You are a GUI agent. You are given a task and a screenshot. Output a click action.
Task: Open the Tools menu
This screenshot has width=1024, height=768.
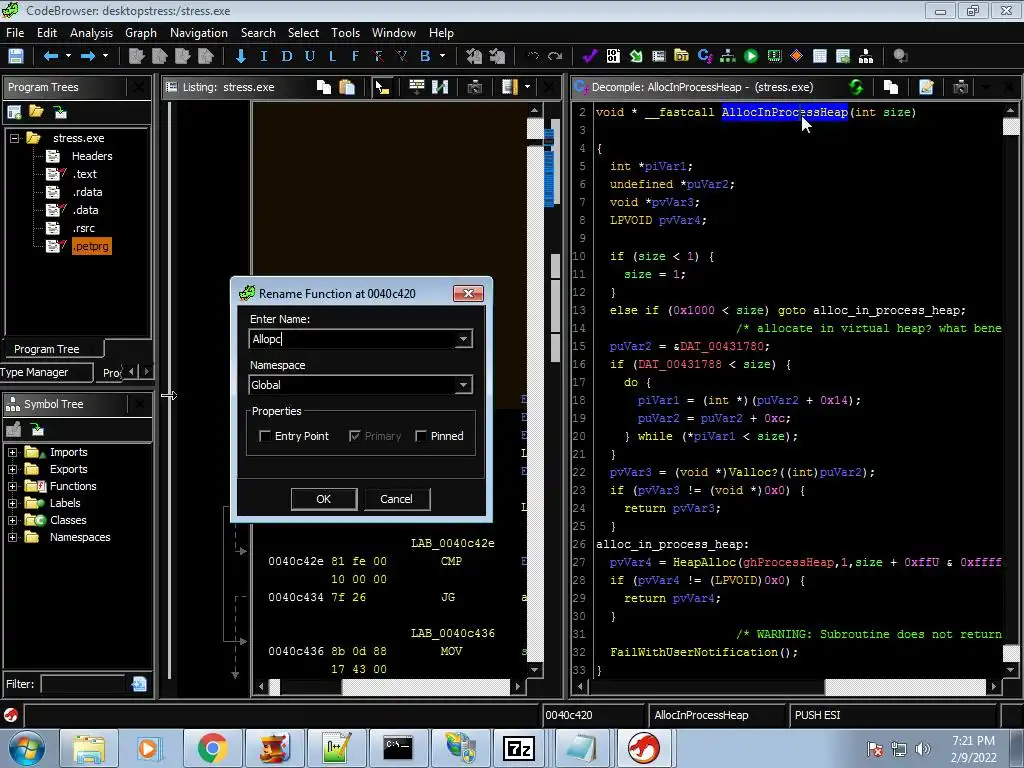[x=345, y=33]
